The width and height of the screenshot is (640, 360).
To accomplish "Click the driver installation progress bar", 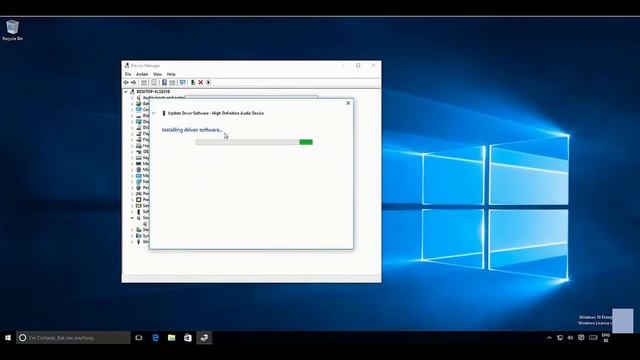I will tap(254, 142).
